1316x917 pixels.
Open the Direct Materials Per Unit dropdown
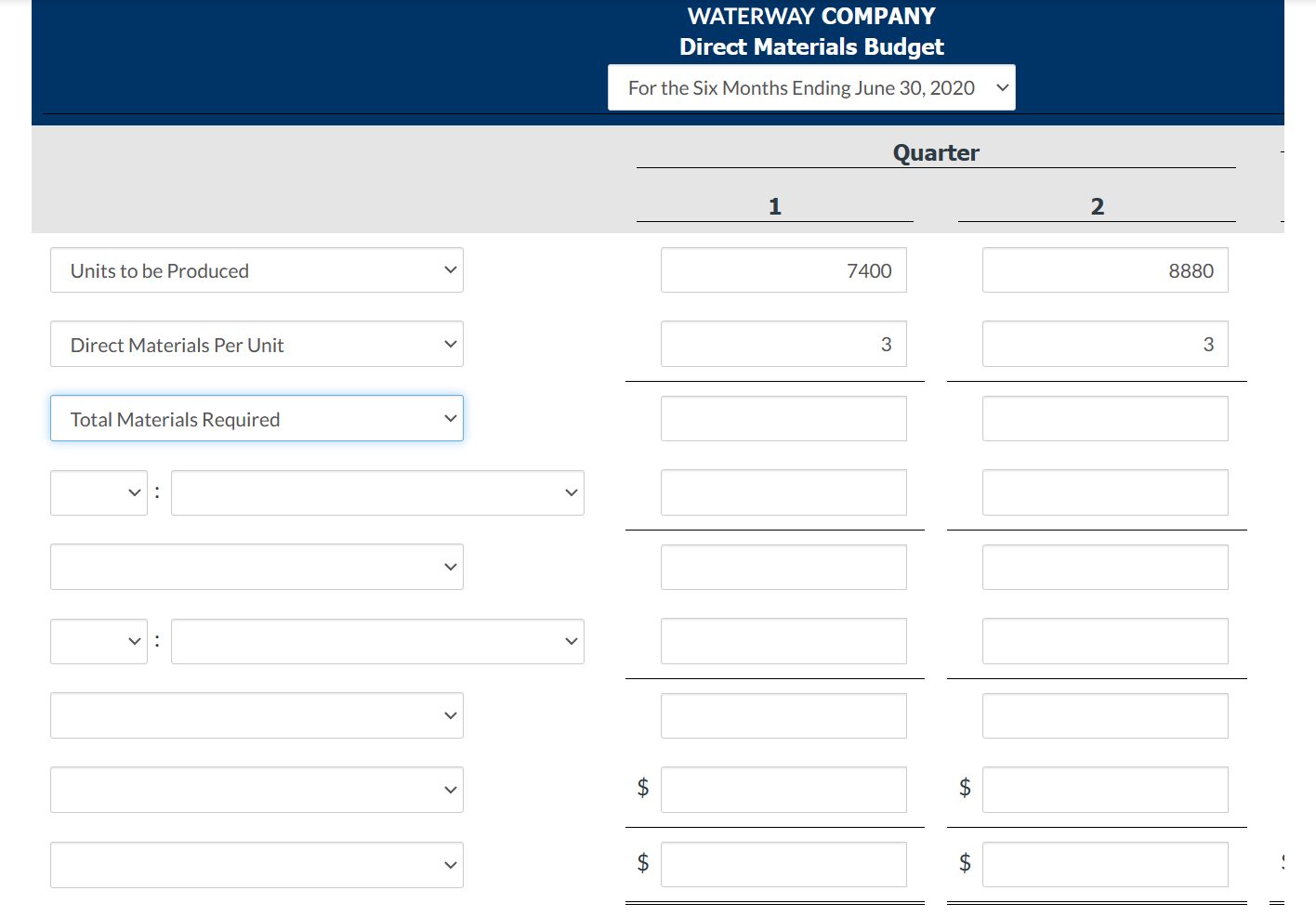(x=257, y=345)
